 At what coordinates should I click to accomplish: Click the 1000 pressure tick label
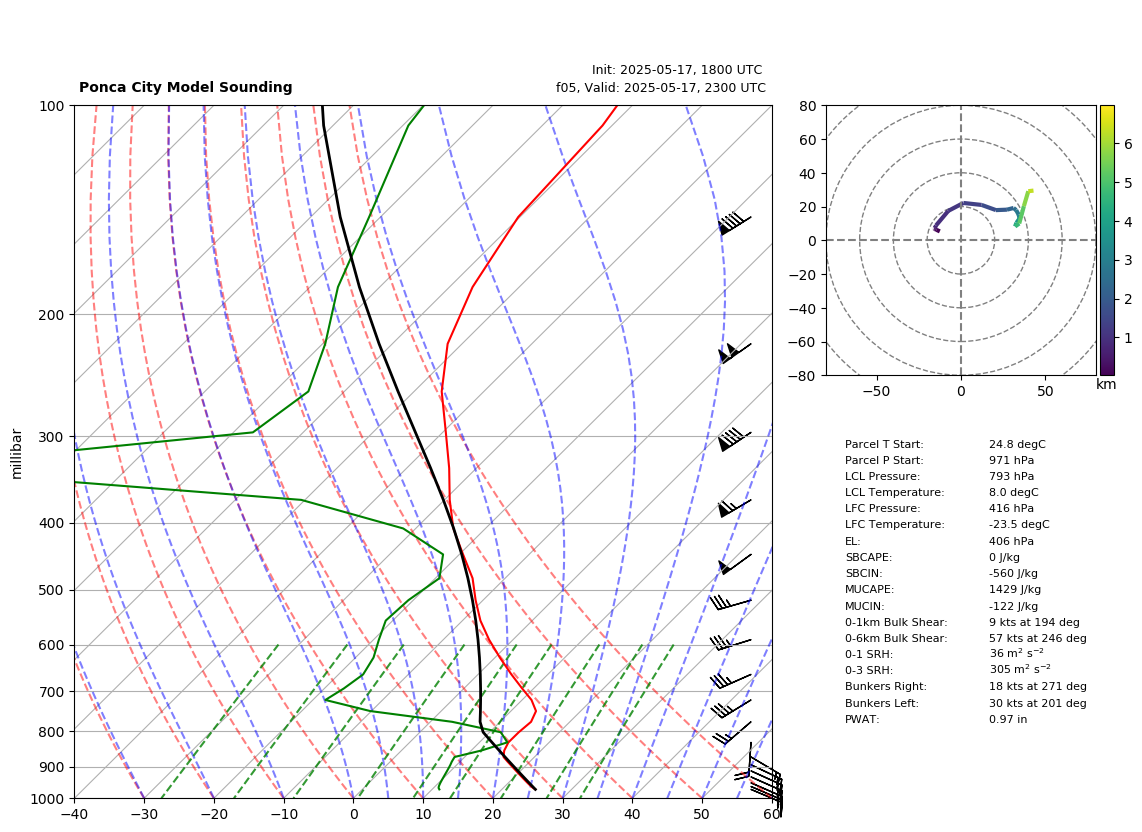click(x=48, y=799)
